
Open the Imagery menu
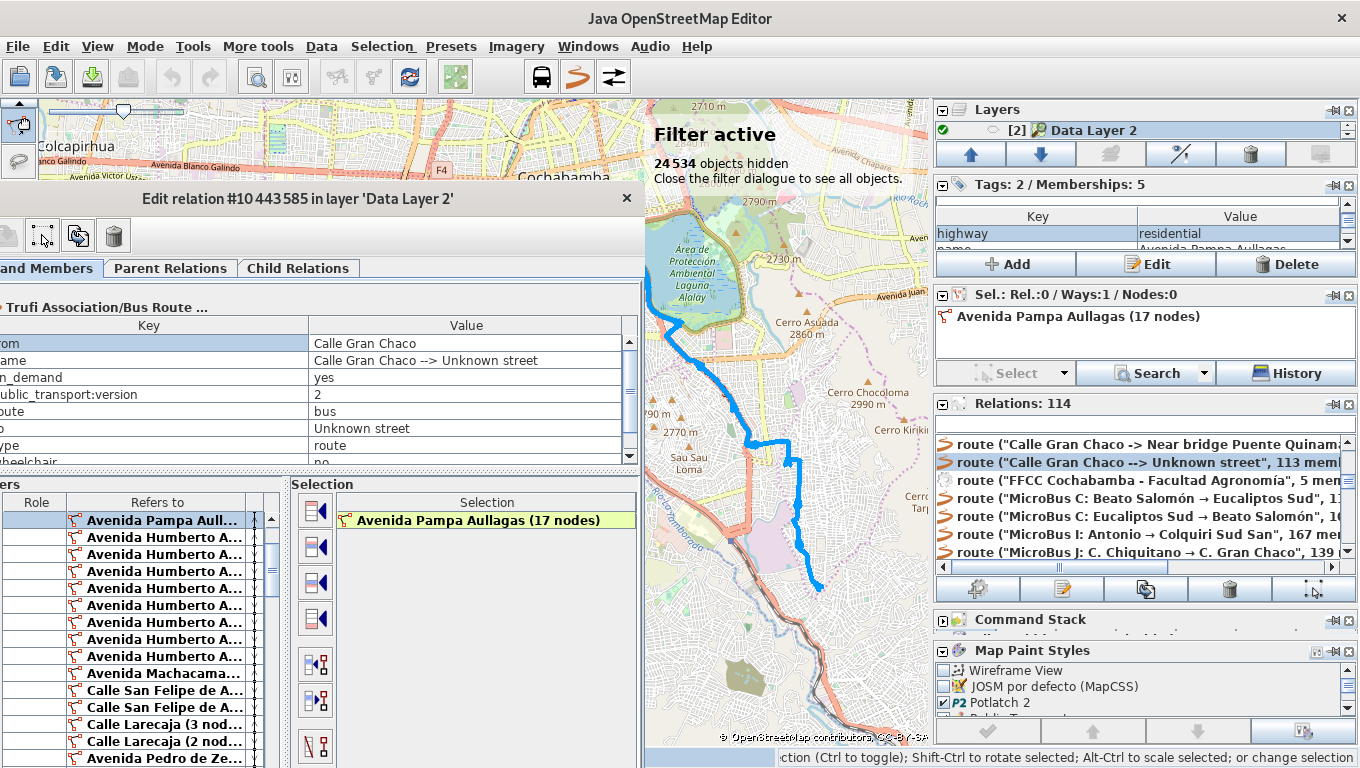[516, 46]
